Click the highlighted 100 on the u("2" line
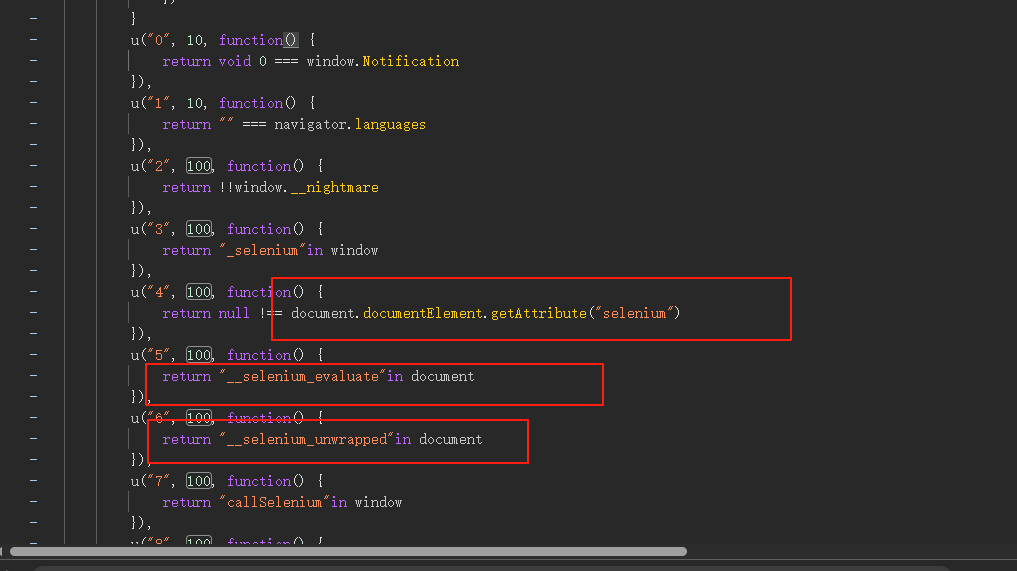Screen dimensions: 1017x571 (199, 166)
